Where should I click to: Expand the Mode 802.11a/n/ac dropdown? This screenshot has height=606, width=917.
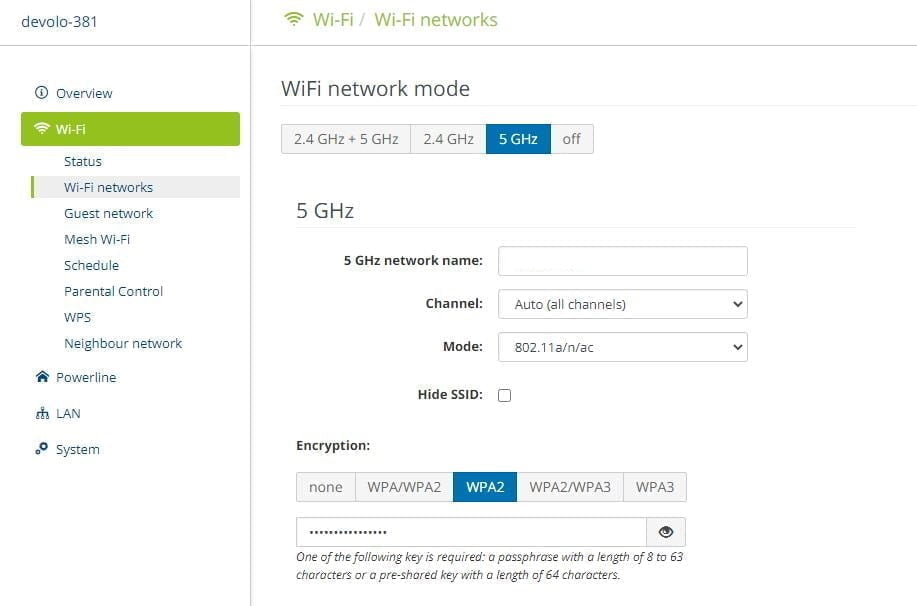point(622,347)
